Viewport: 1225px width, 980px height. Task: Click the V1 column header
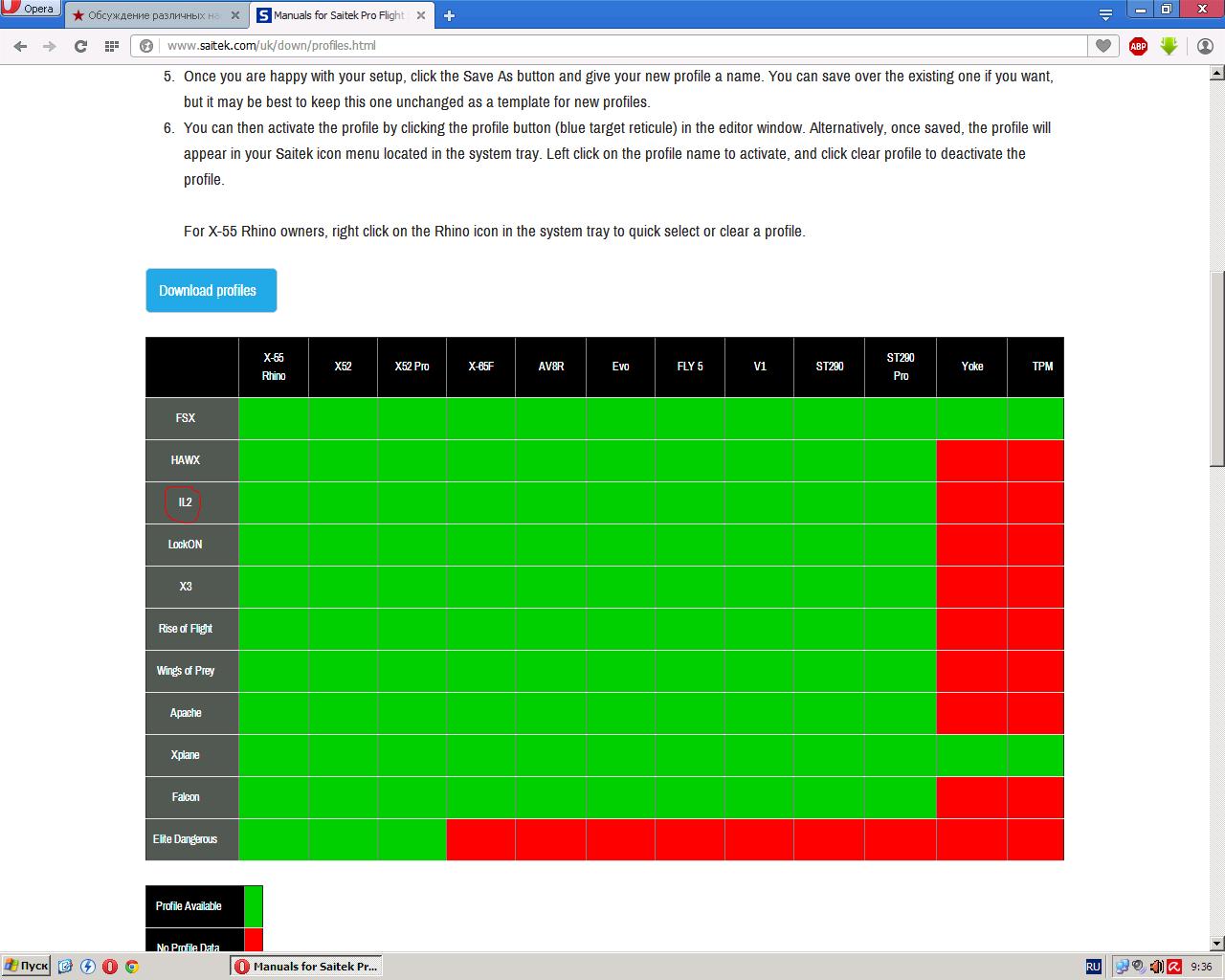[x=759, y=367]
